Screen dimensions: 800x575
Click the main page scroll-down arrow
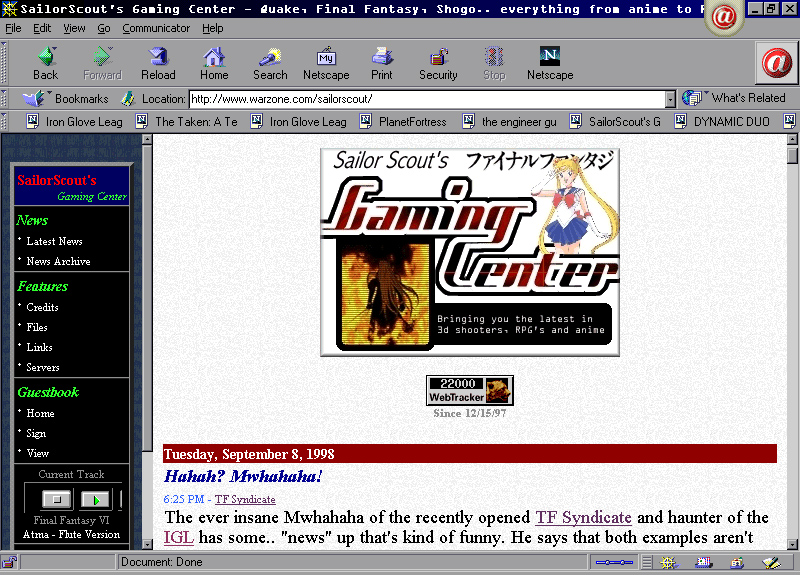click(x=792, y=544)
